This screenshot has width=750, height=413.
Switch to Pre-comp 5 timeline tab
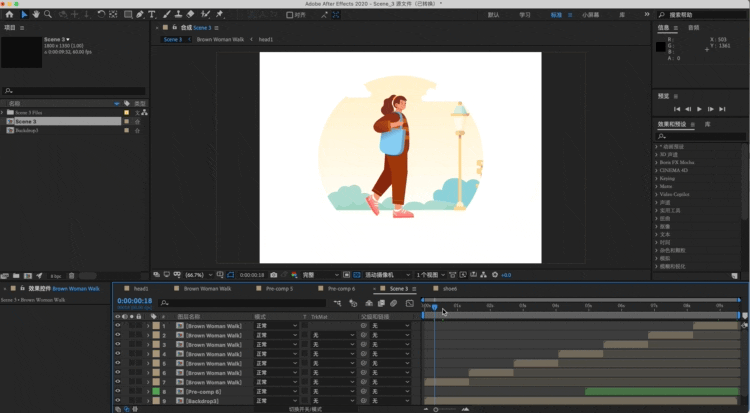279,288
